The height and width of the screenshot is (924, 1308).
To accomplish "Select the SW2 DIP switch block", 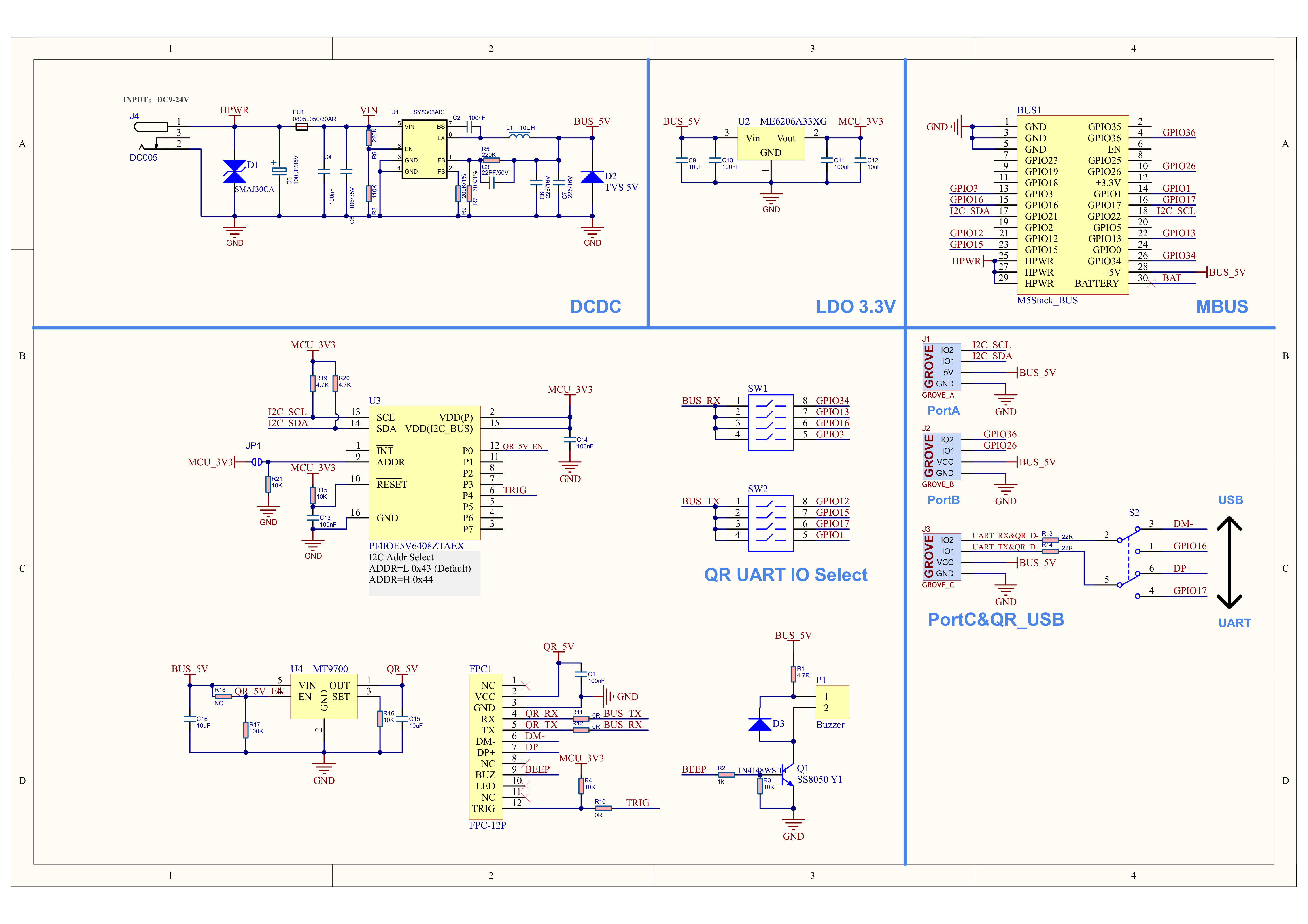I will [x=771, y=523].
